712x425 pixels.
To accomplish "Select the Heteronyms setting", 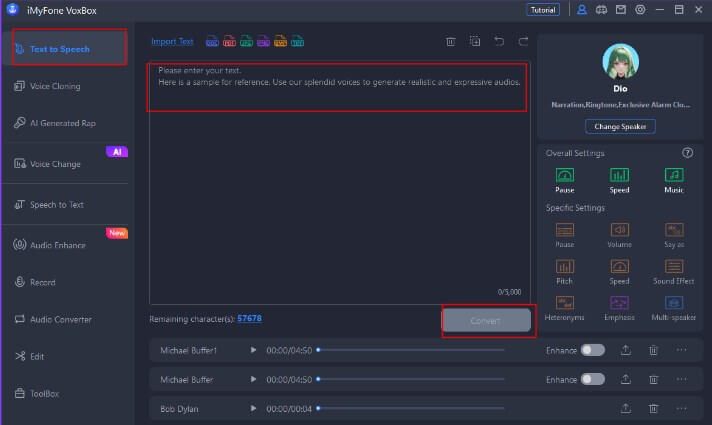I will click(x=564, y=308).
